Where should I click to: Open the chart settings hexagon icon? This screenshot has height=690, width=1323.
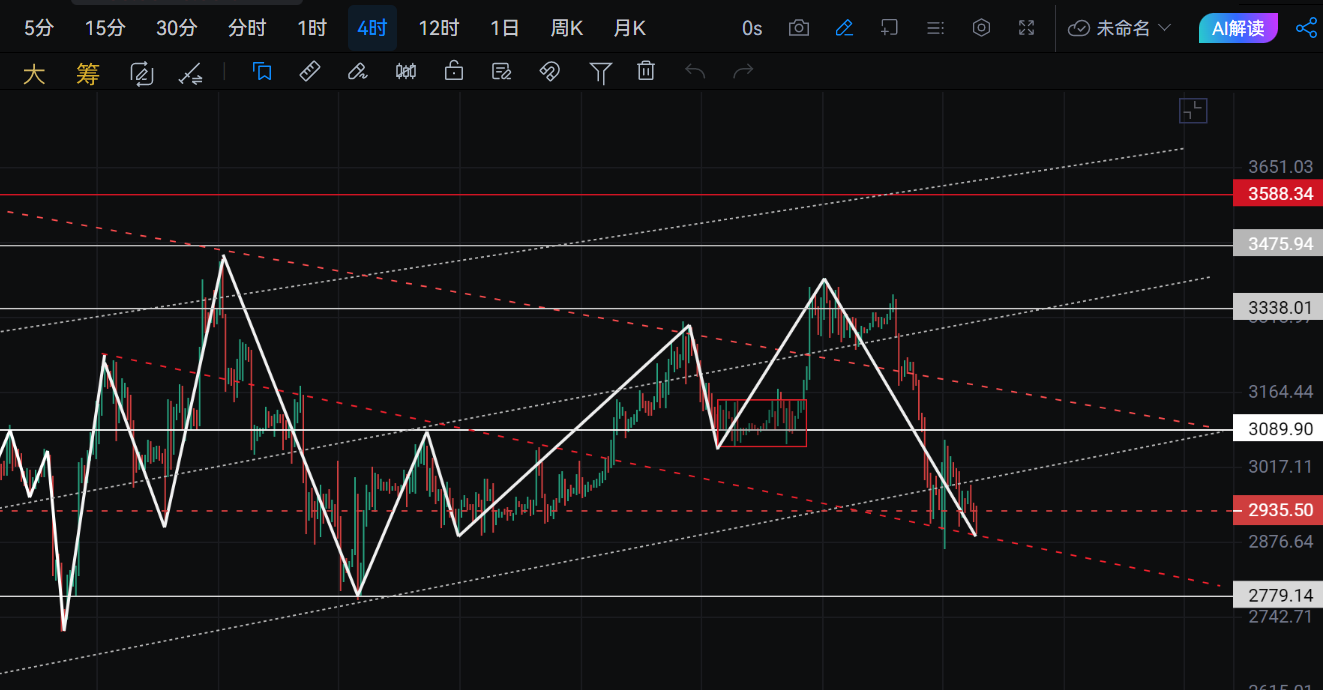pos(981,28)
